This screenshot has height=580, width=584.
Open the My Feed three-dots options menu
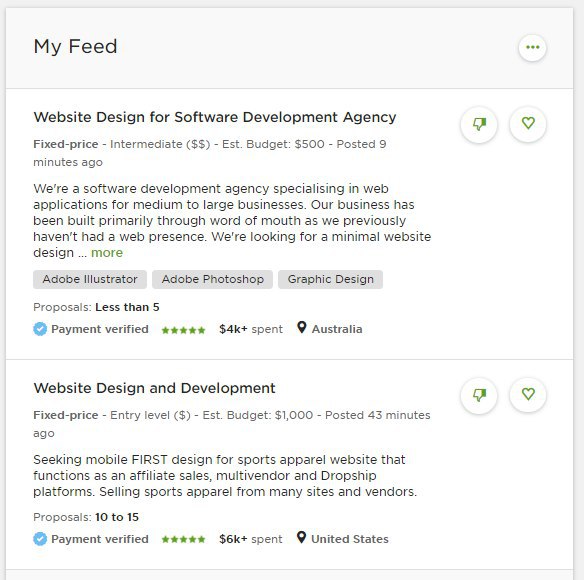click(532, 47)
